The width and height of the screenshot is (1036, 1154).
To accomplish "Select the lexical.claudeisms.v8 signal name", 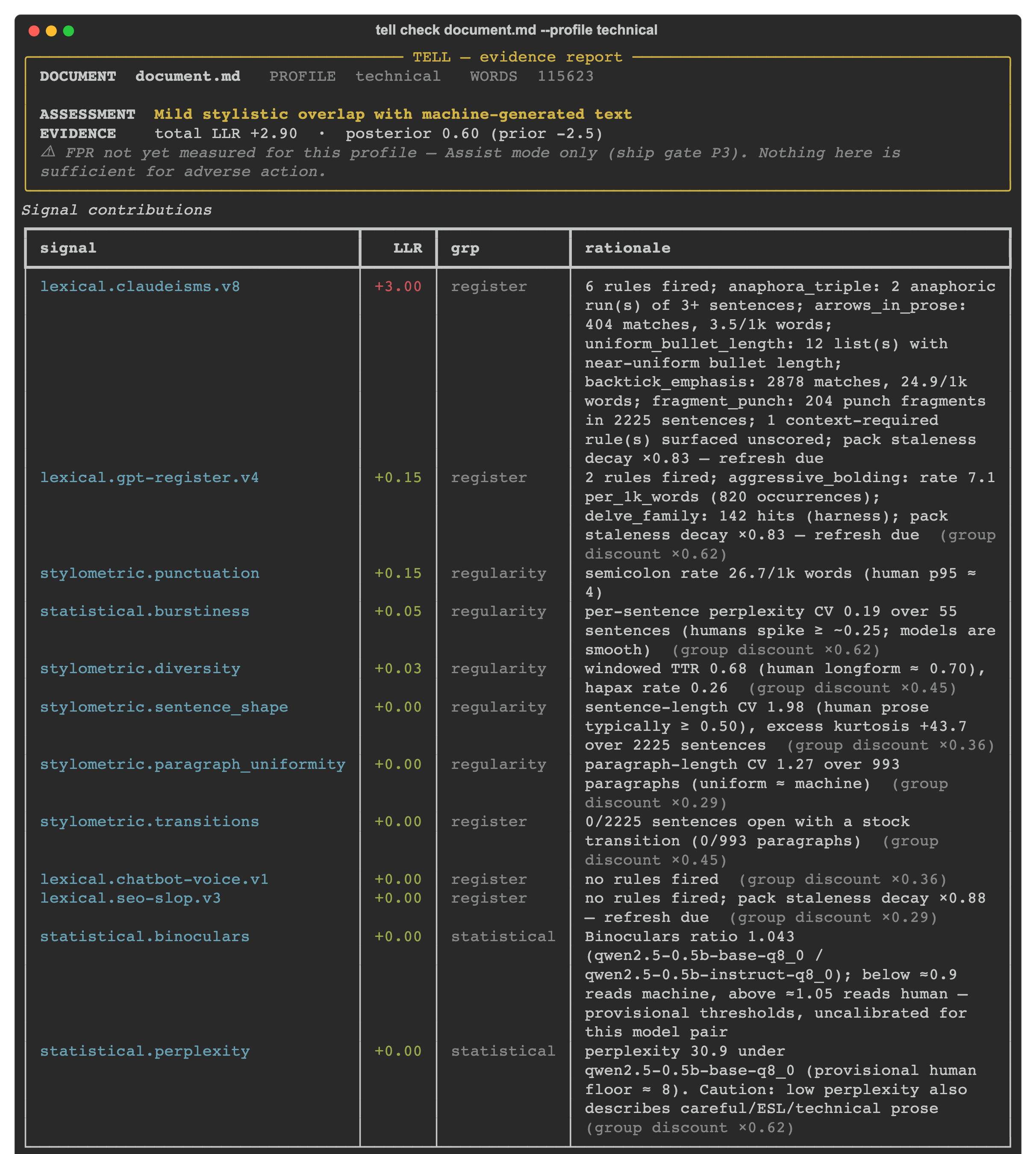I will pos(139,286).
